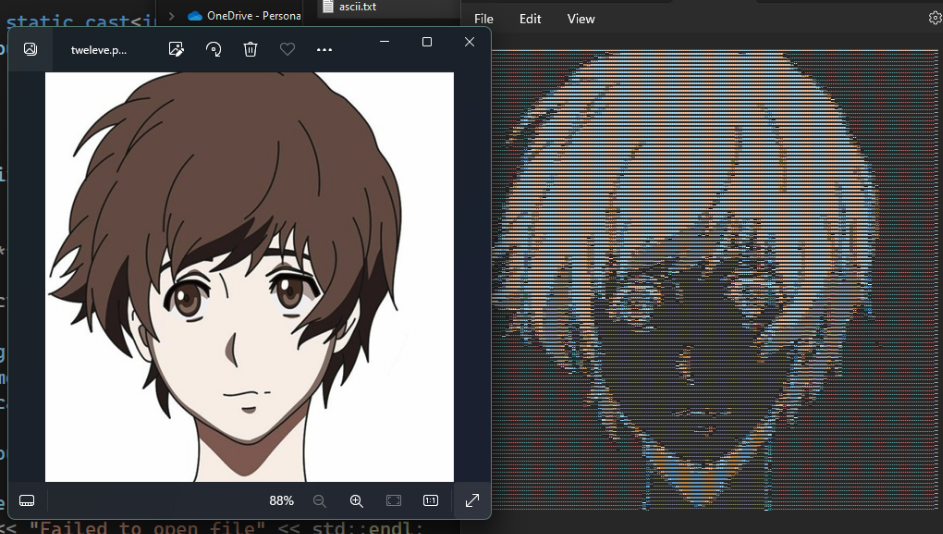This screenshot has height=534, width=943.
Task: Click the "Failed to open file" code string
Action: 147,528
